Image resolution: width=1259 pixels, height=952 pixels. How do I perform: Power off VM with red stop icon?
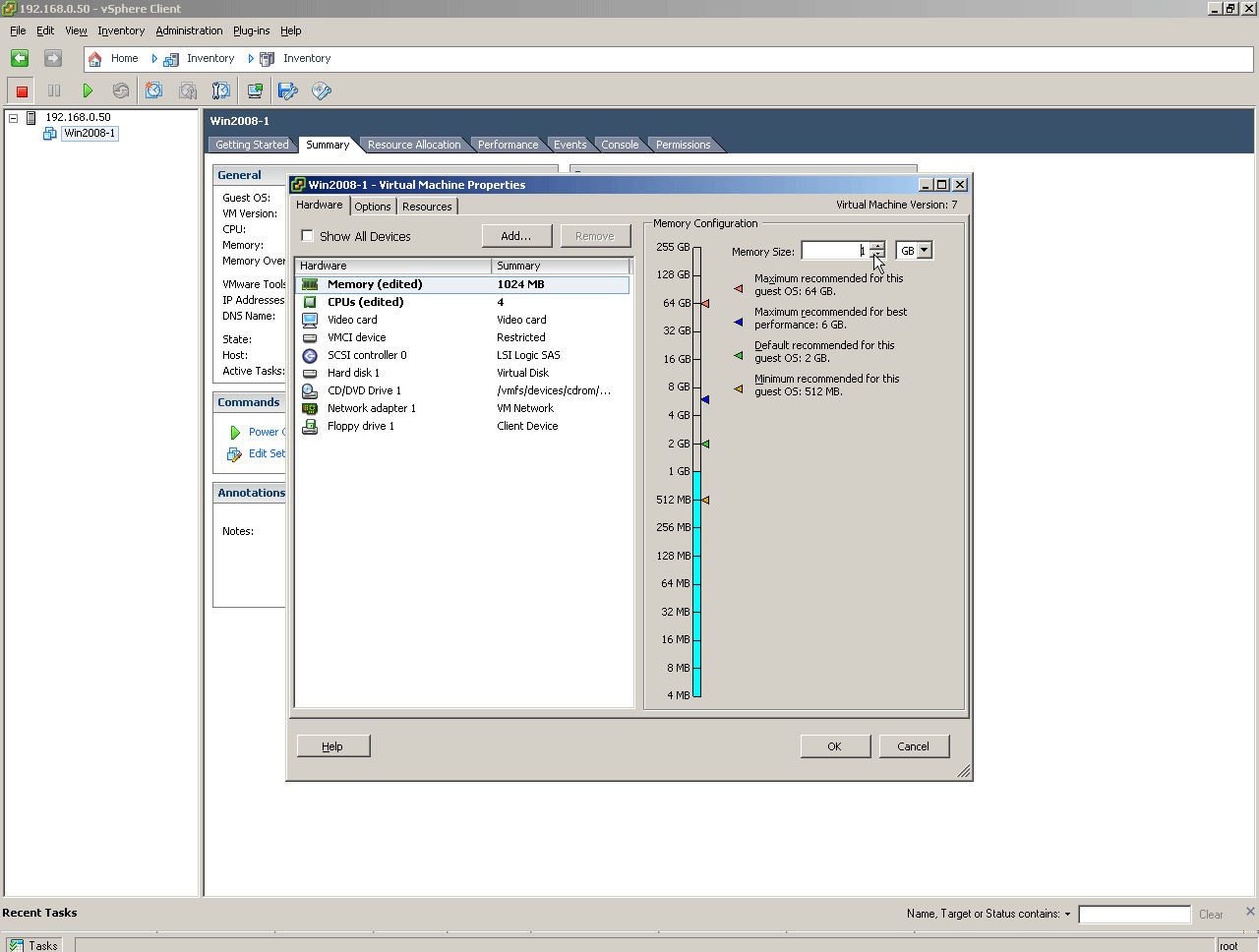coord(22,90)
